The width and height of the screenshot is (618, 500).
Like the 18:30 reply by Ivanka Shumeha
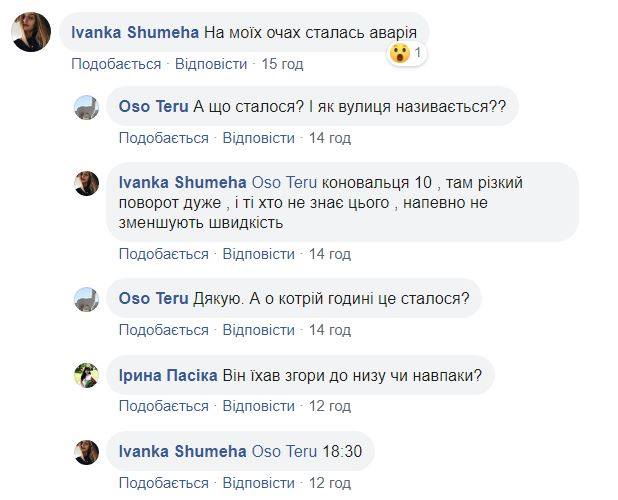pyautogui.click(x=164, y=483)
